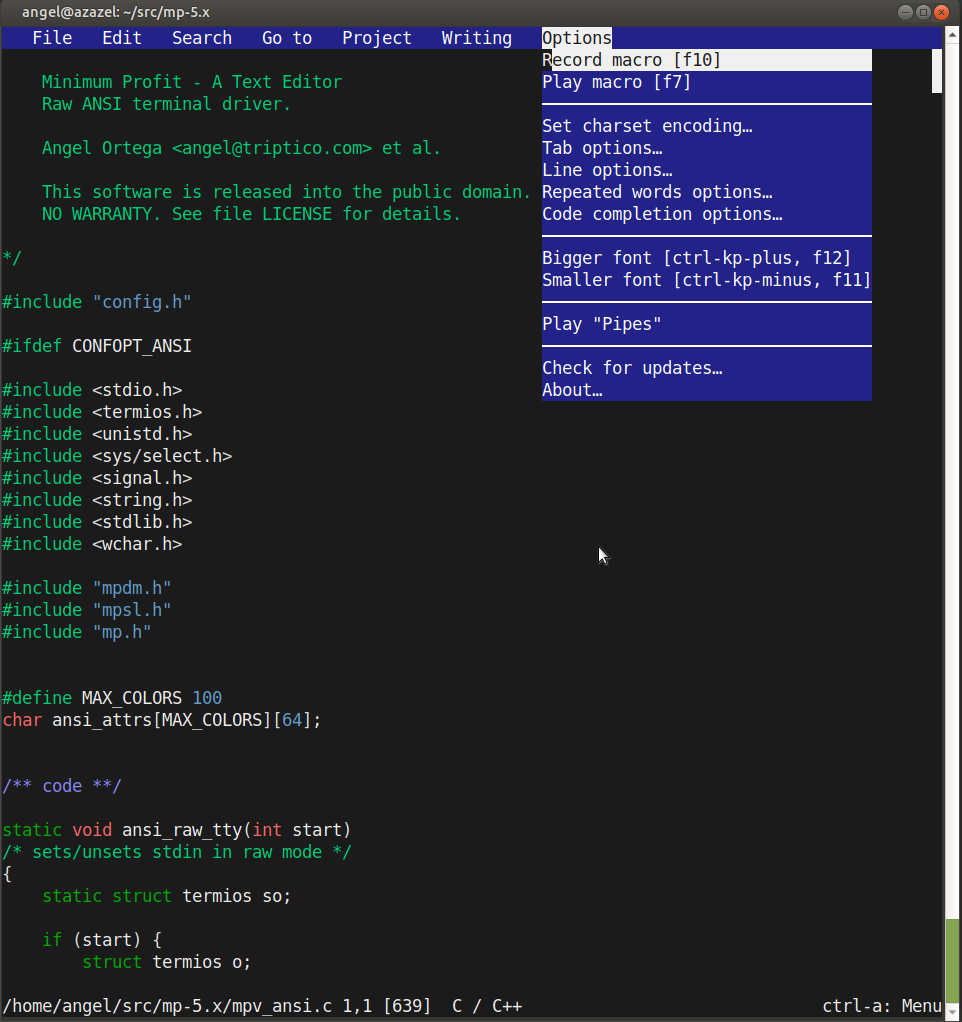Click the #define MAX_COLORS 100 line
The height and width of the screenshot is (1022, 962).
[x=112, y=698]
